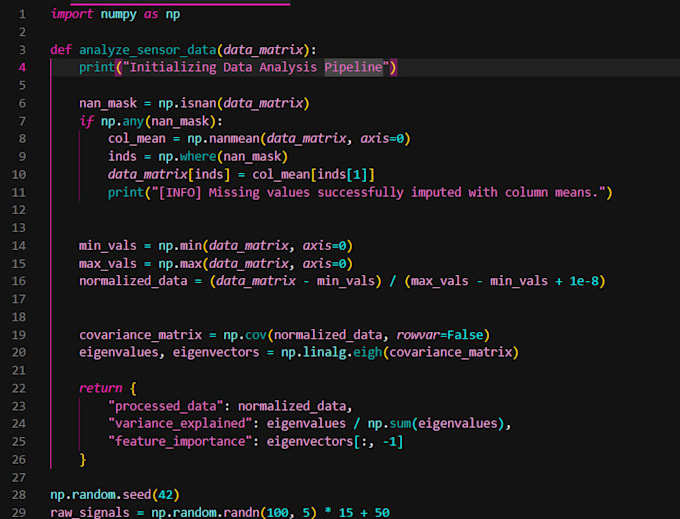Screen dimensions: 680x519
Task: Click the word 'Initializing' in the print string
Action: pyautogui.click(x=173, y=68)
